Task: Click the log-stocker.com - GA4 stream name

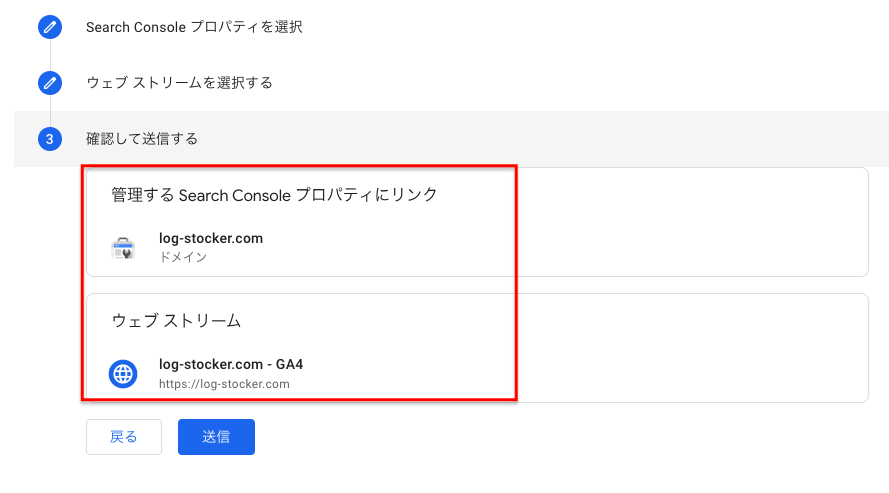Action: pyautogui.click(x=231, y=364)
